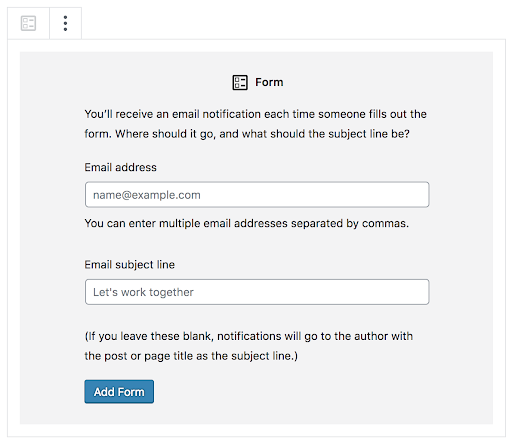
Task: Click the Form icon beside the heading
Action: [240, 82]
